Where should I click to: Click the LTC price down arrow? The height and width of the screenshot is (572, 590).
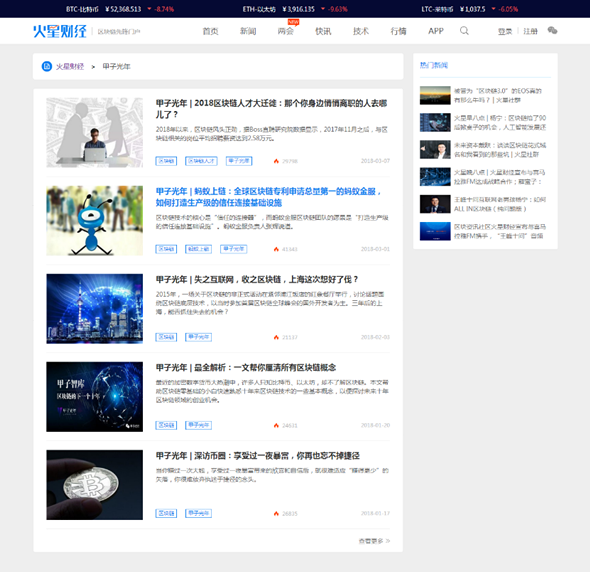pyautogui.click(x=493, y=9)
